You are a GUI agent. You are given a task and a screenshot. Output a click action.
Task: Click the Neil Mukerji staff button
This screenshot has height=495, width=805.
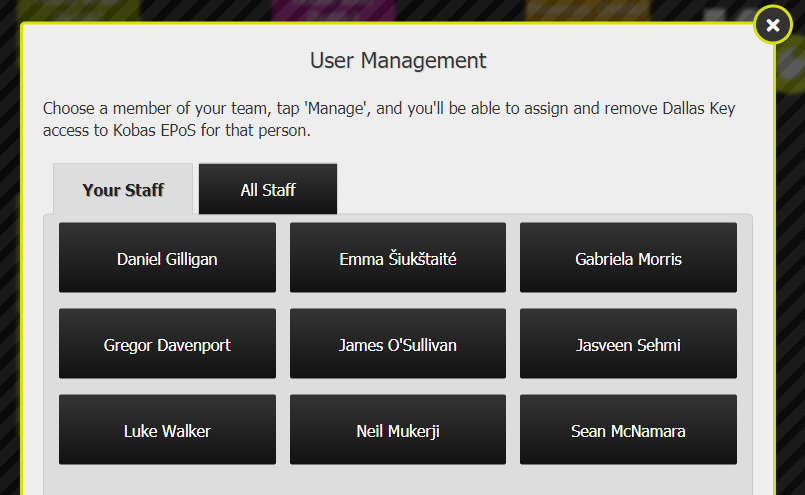pyautogui.click(x=398, y=430)
